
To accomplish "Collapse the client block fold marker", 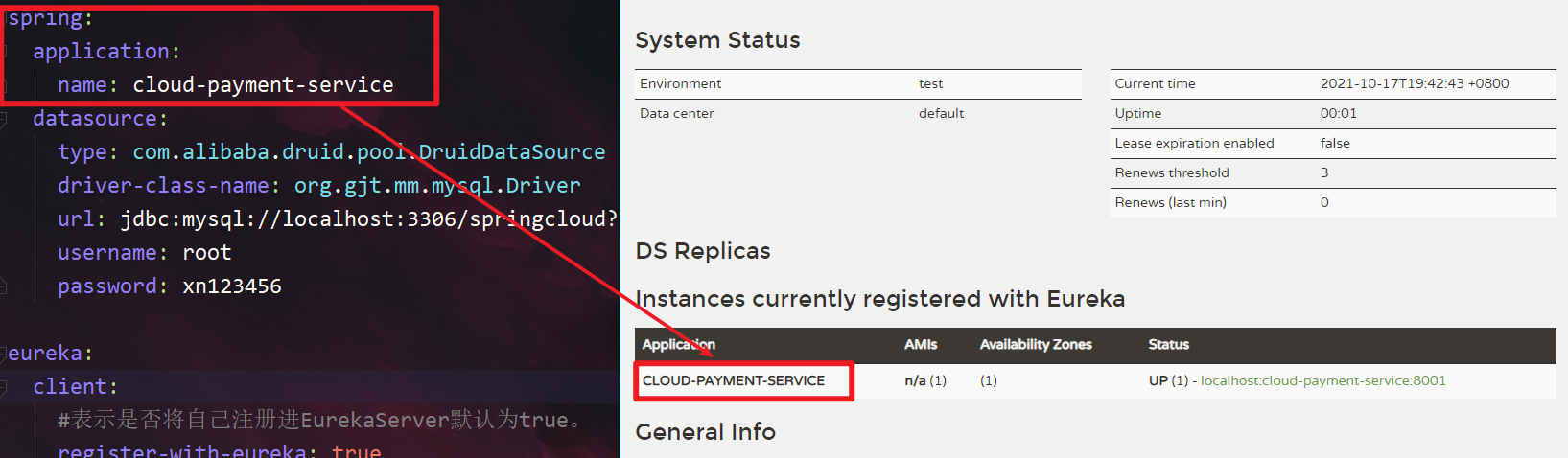I will pos(4,387).
